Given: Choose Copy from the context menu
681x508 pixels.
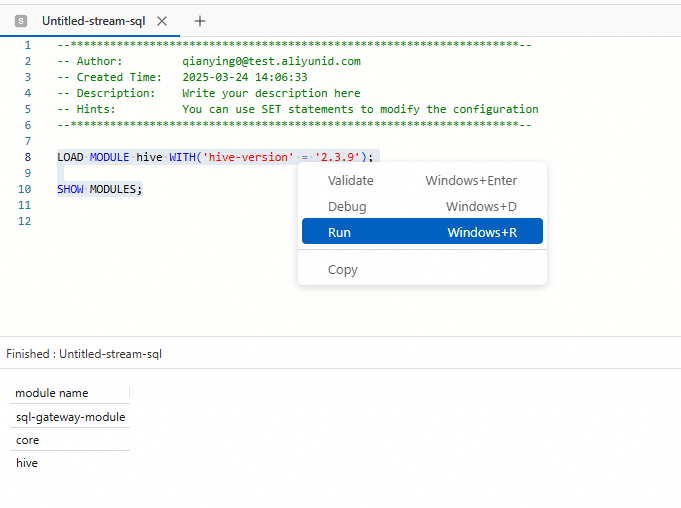Looking at the screenshot, I should 422,269.
